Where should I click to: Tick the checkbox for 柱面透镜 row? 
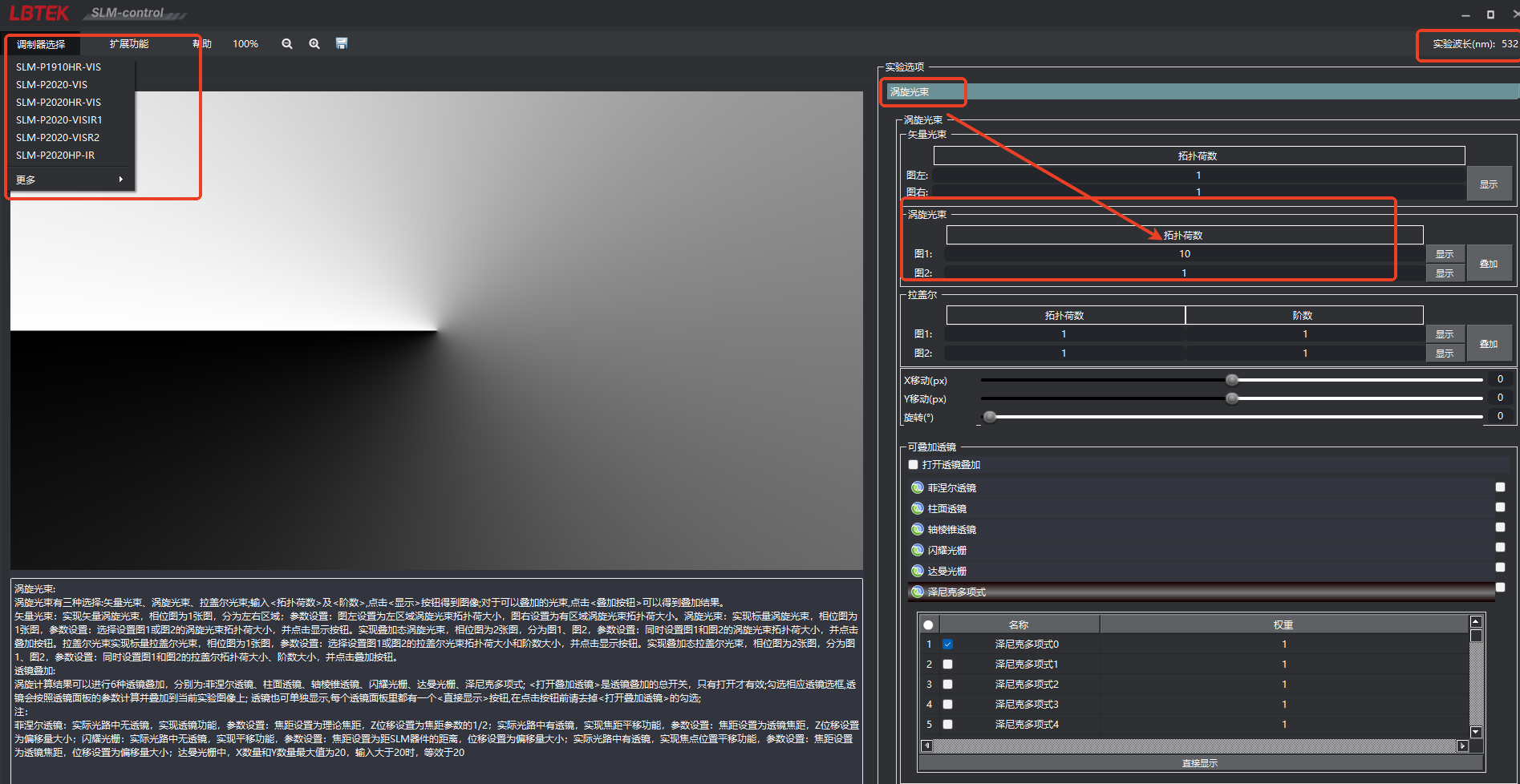(1500, 507)
